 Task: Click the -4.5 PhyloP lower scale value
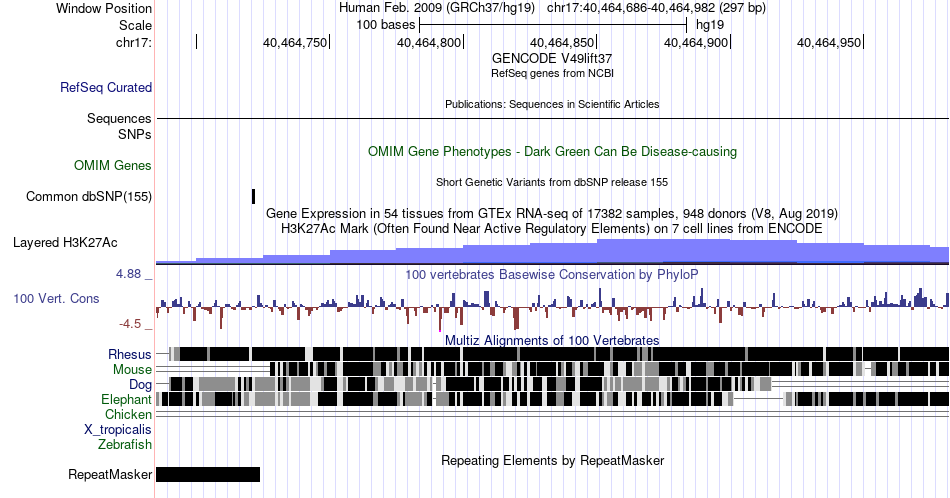[130, 324]
